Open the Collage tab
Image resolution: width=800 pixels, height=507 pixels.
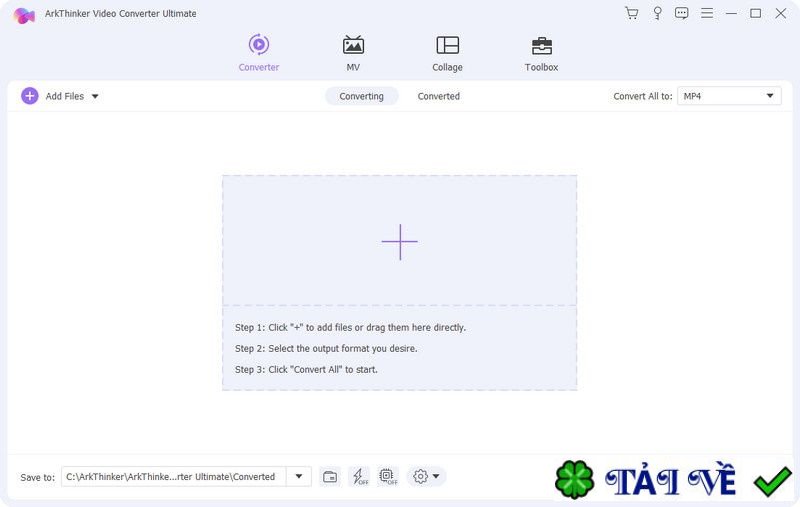click(x=447, y=53)
